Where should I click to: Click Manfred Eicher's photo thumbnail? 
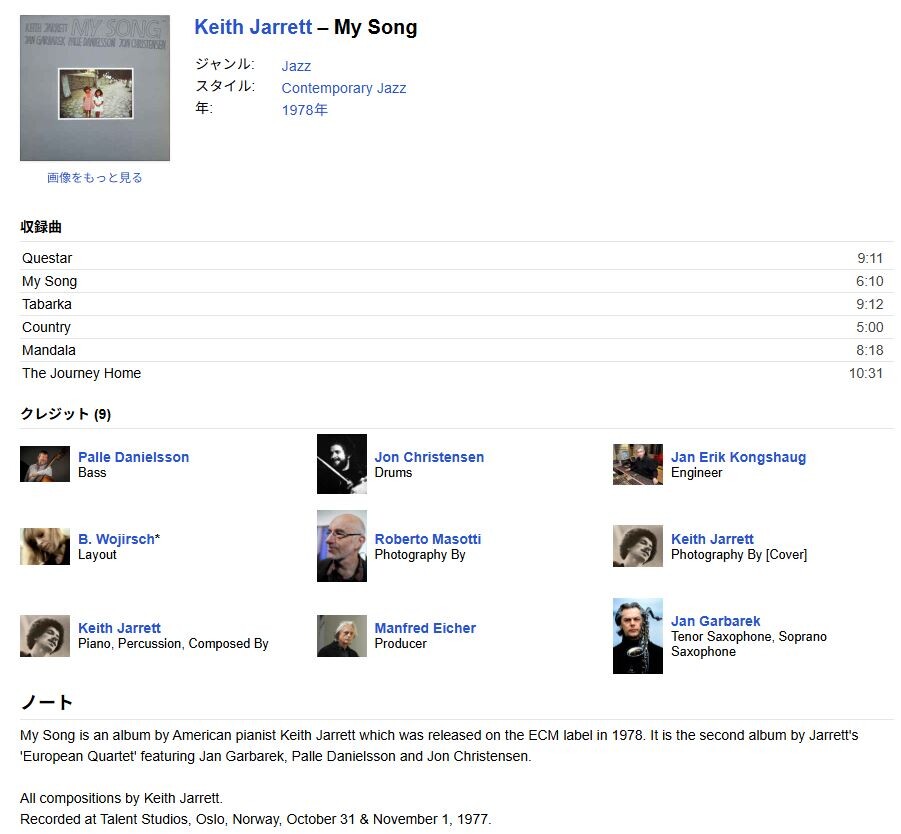(342, 636)
